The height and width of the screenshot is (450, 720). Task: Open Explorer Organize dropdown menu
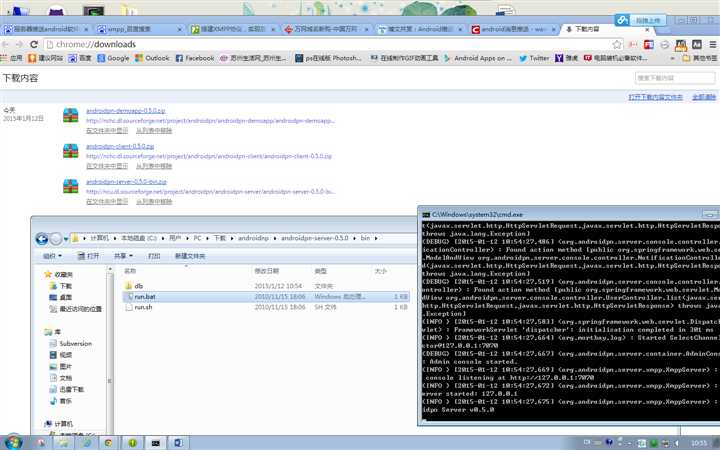click(x=52, y=256)
